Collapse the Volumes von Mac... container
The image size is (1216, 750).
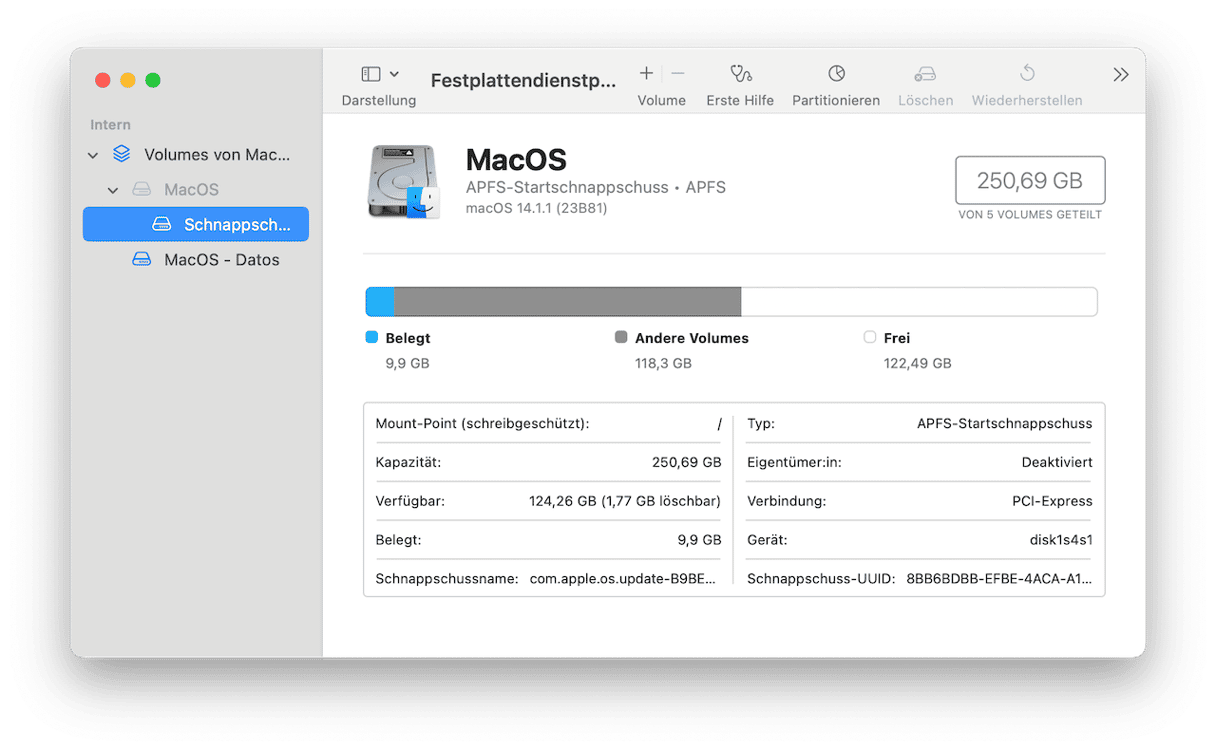click(x=93, y=155)
